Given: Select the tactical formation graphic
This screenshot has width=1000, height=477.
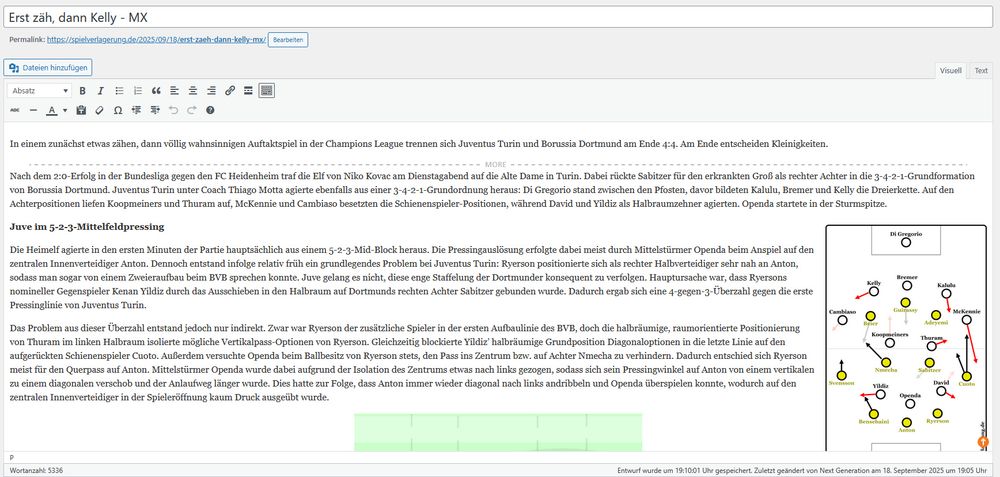Looking at the screenshot, I should 906,338.
